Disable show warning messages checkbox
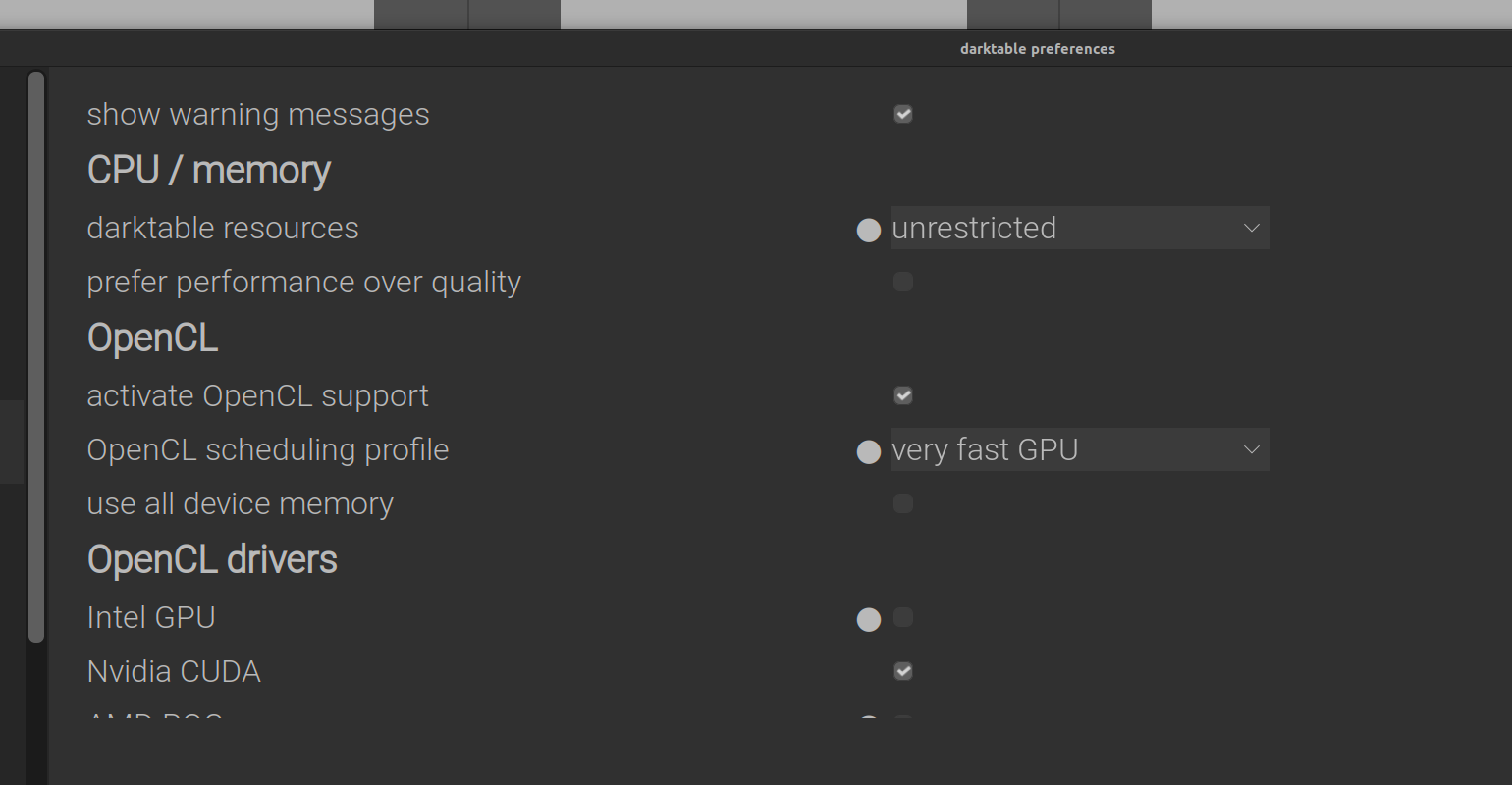Image resolution: width=1512 pixels, height=785 pixels. 903,114
